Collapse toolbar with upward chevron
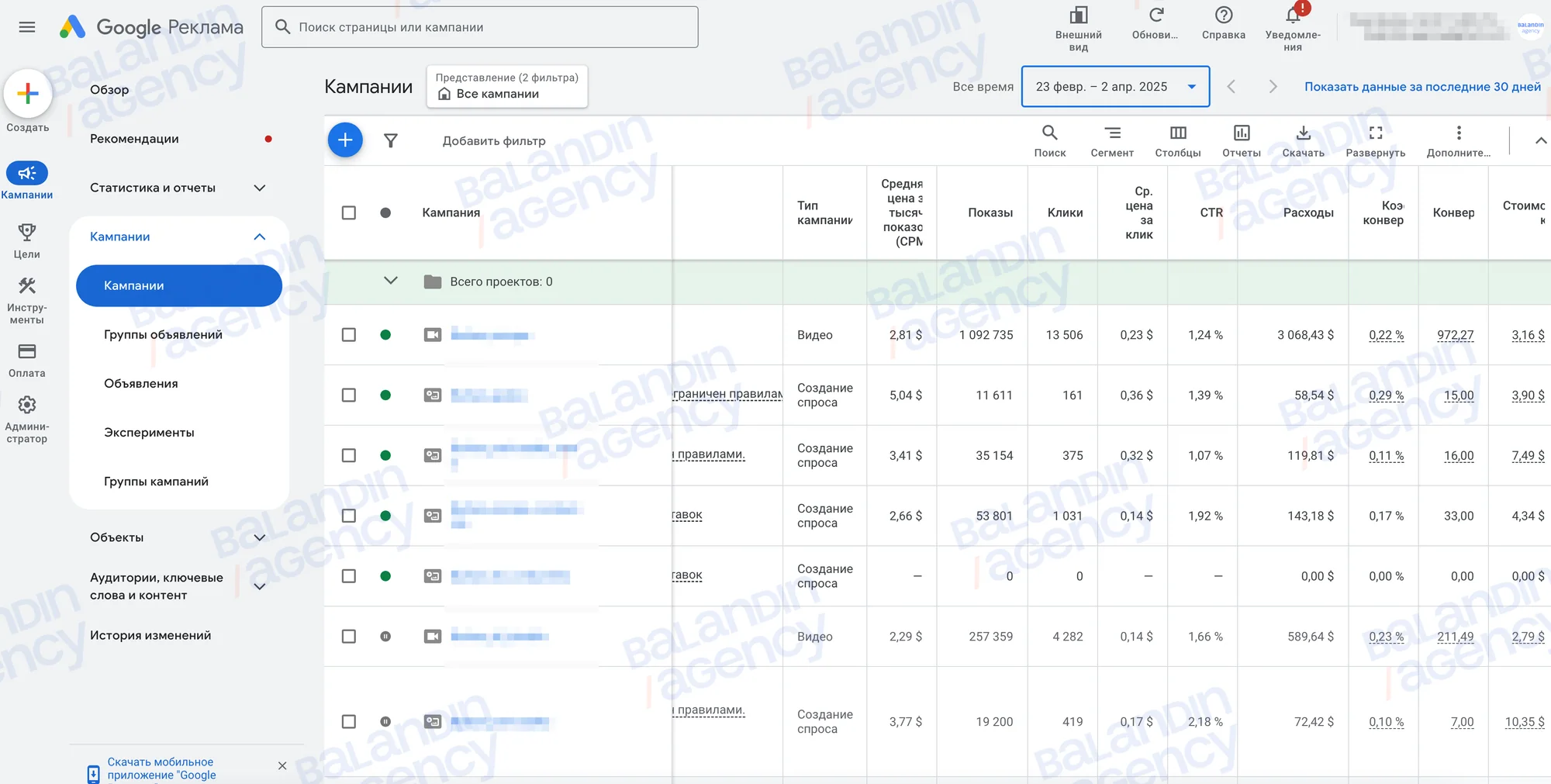Viewport: 1551px width, 784px height. click(1540, 140)
